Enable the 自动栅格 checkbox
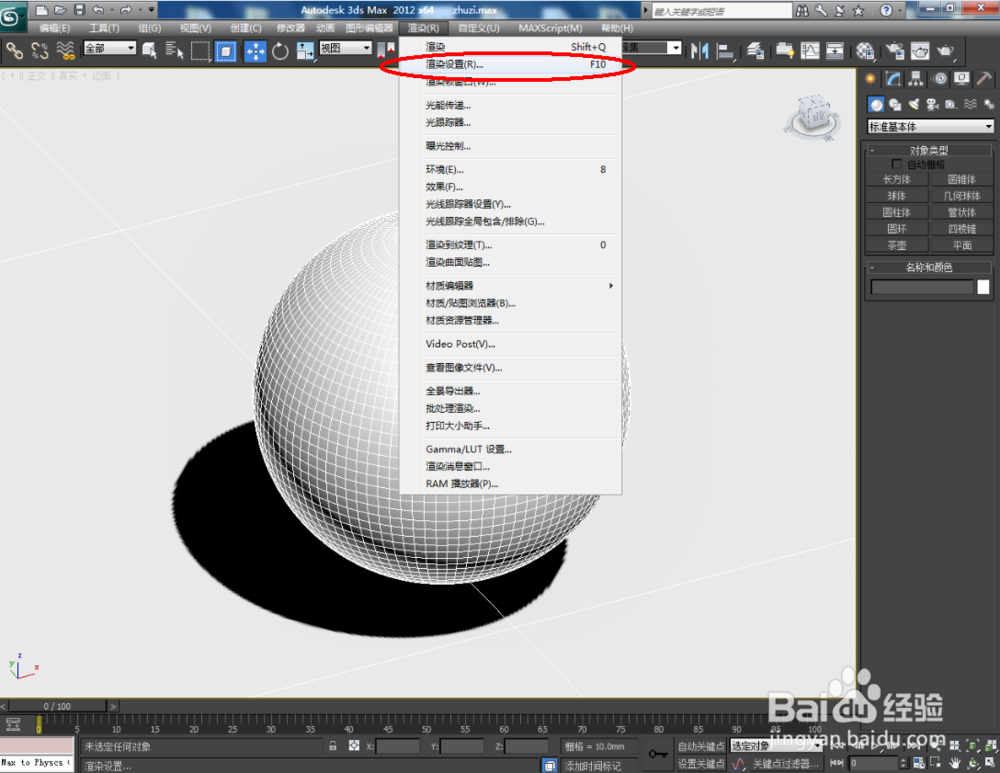The image size is (1000, 773). coord(897,165)
